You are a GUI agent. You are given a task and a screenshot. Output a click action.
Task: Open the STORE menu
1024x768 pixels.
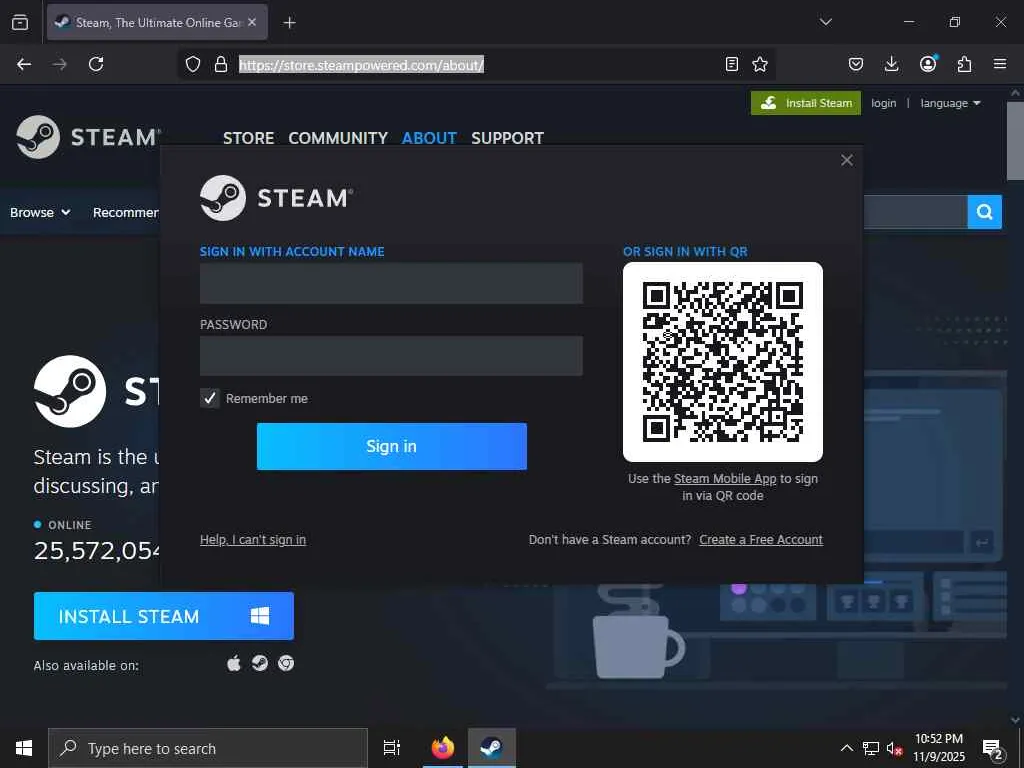[249, 138]
